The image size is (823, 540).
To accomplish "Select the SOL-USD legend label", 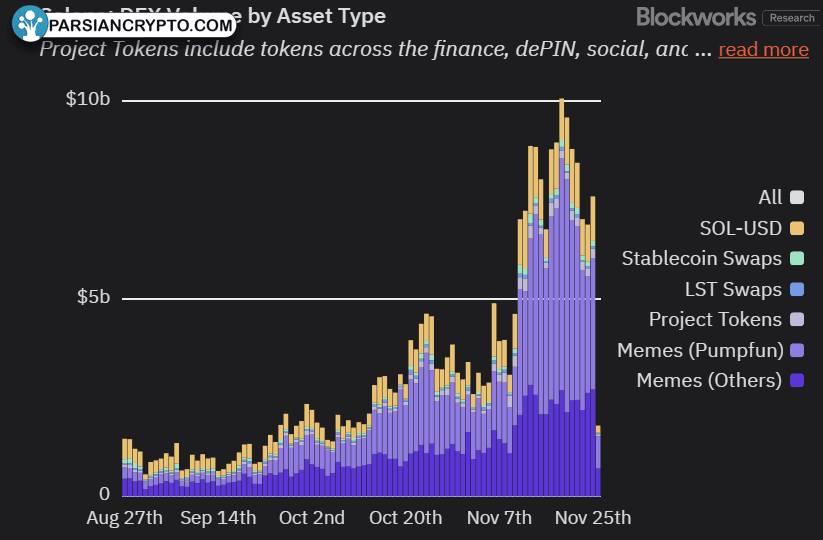I will pyautogui.click(x=741, y=228).
